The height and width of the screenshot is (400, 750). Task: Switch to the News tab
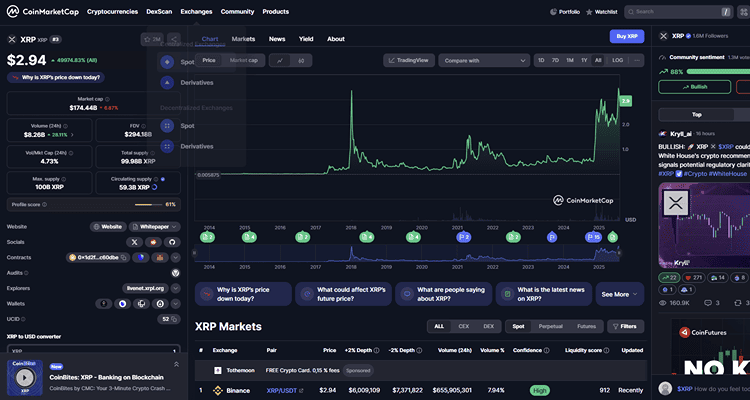277,39
